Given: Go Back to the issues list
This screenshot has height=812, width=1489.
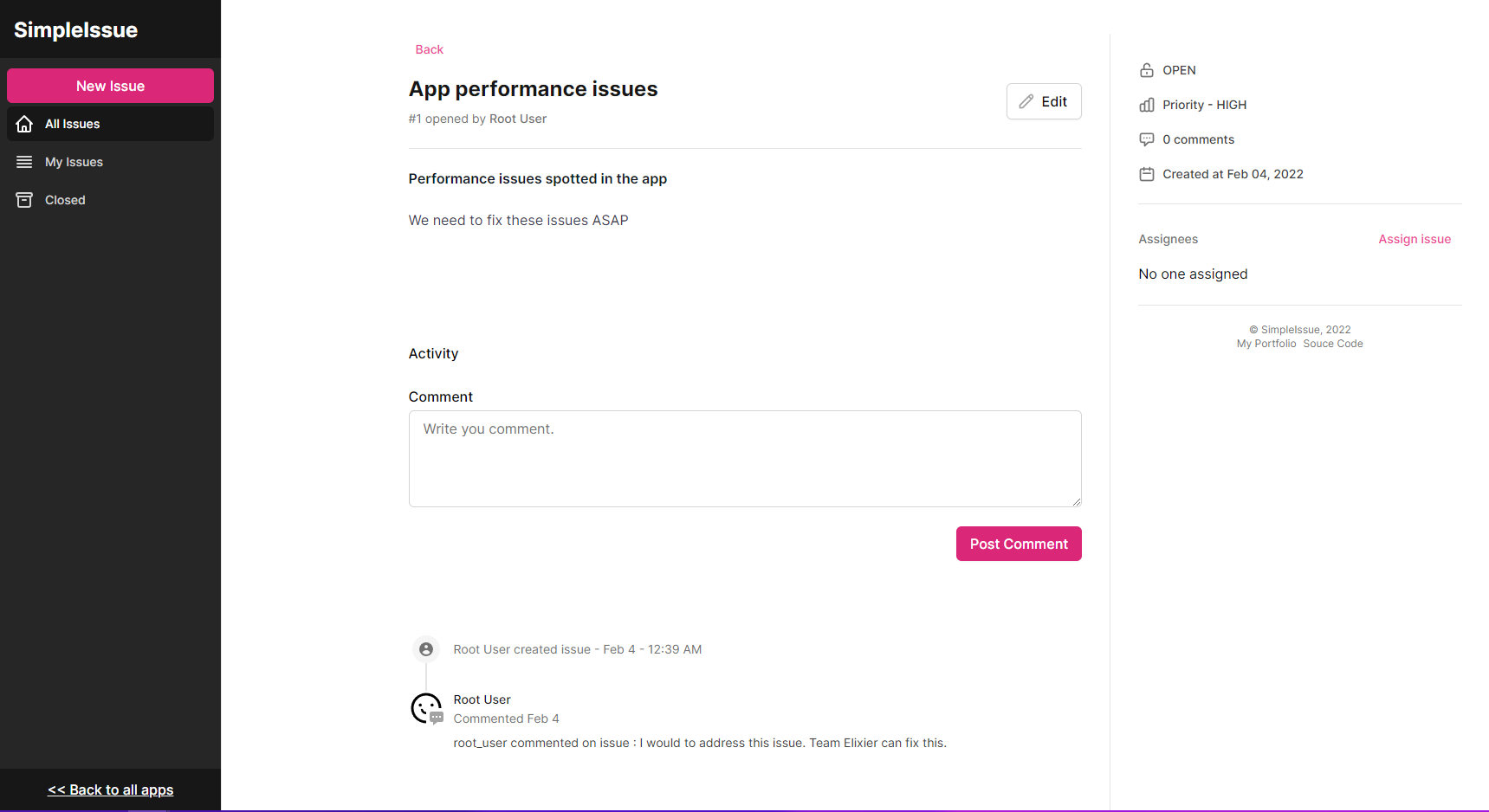Looking at the screenshot, I should click(x=429, y=49).
